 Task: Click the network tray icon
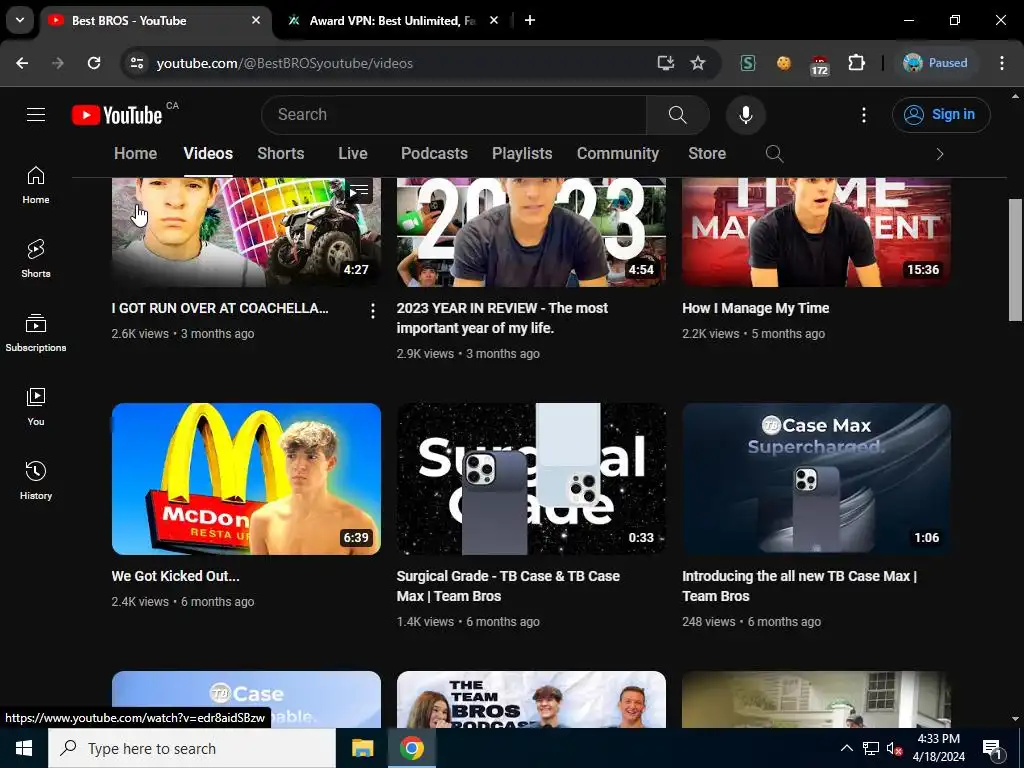pos(871,748)
